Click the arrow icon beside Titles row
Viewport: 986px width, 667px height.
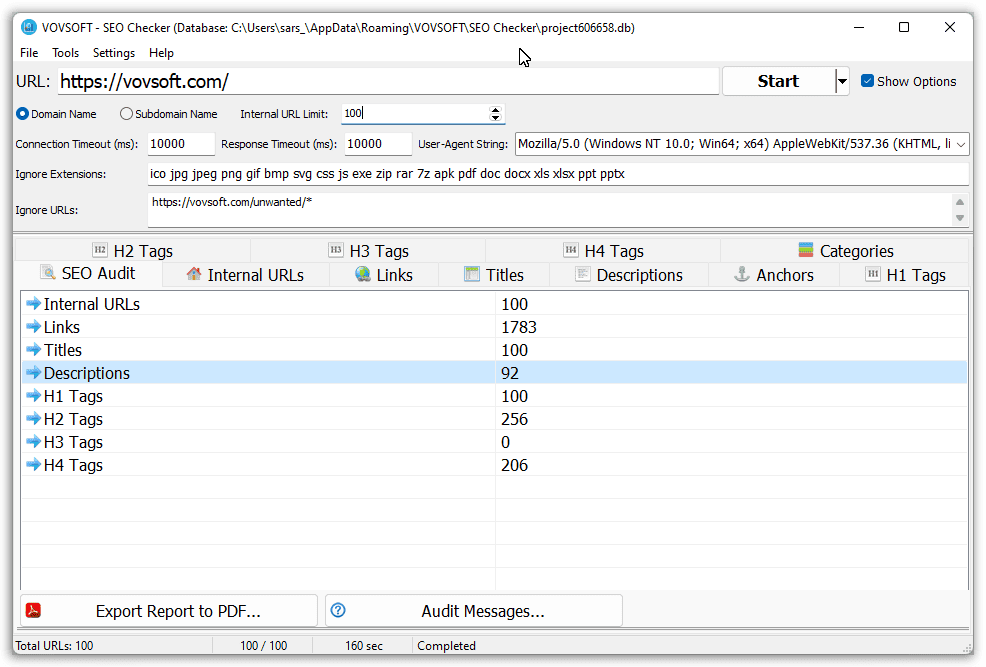click(33, 350)
